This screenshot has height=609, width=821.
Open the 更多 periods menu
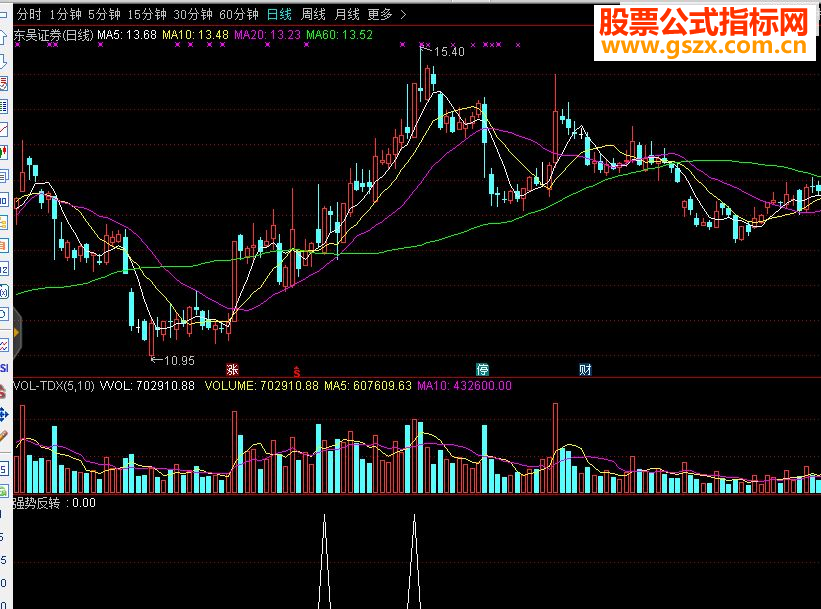[x=380, y=15]
